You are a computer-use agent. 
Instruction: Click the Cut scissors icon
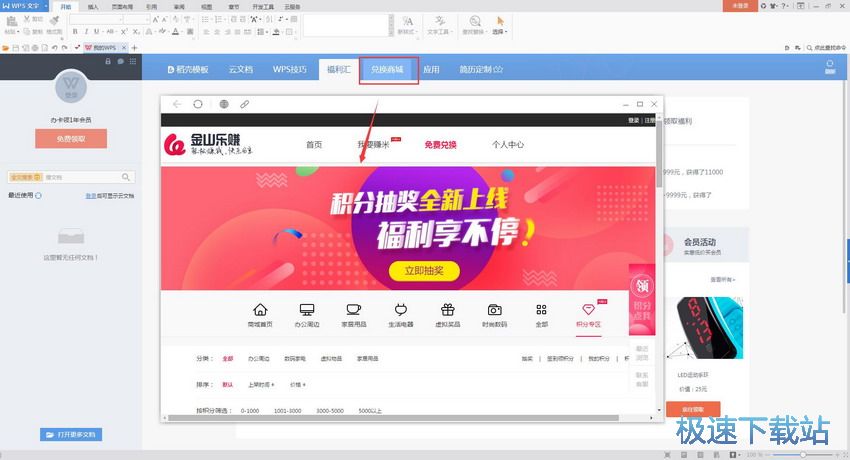coord(26,19)
